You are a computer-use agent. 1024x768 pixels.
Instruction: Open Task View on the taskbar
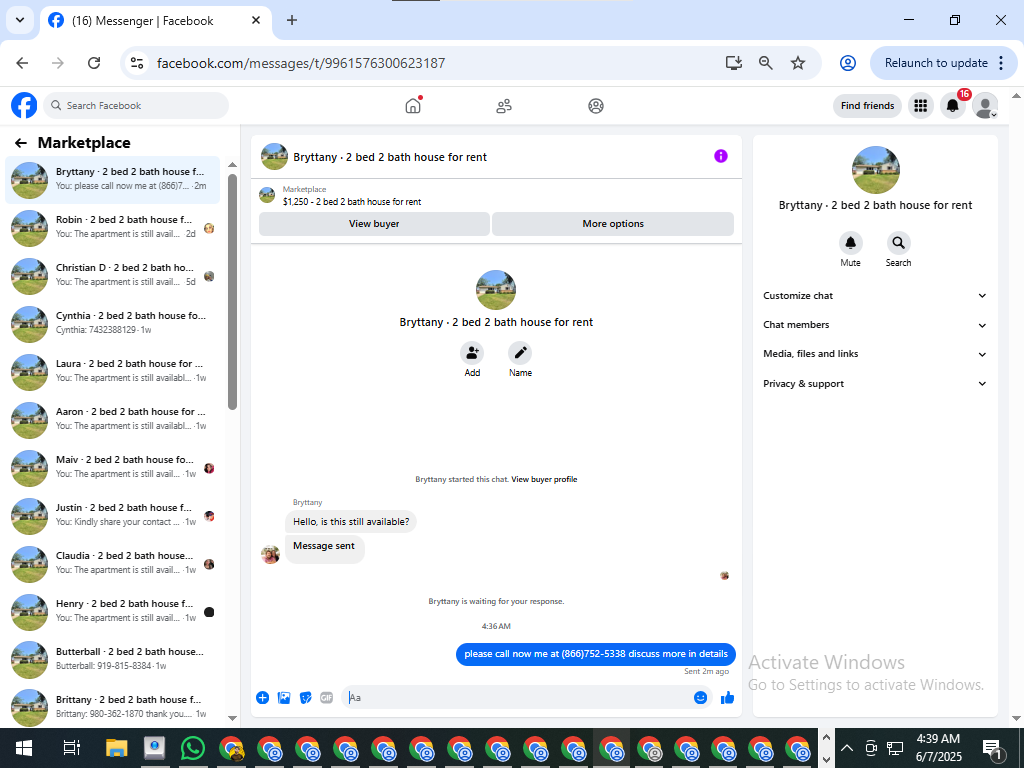(71, 748)
